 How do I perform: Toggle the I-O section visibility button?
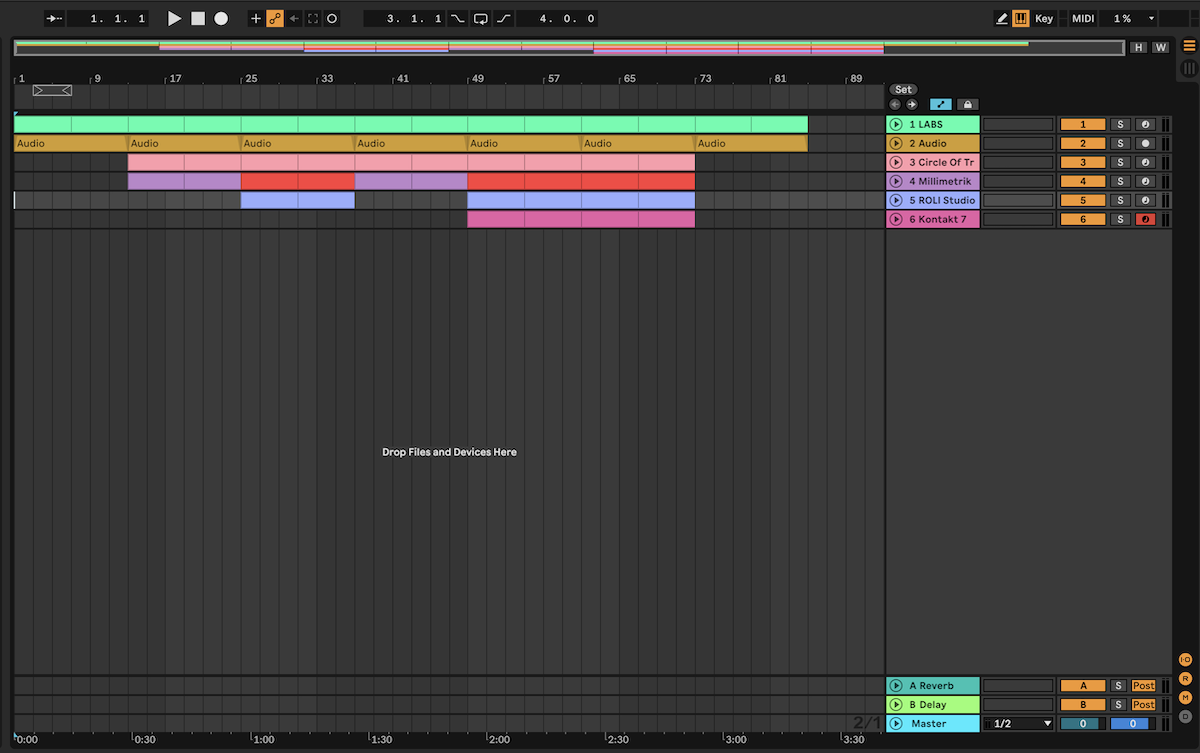click(x=1186, y=660)
